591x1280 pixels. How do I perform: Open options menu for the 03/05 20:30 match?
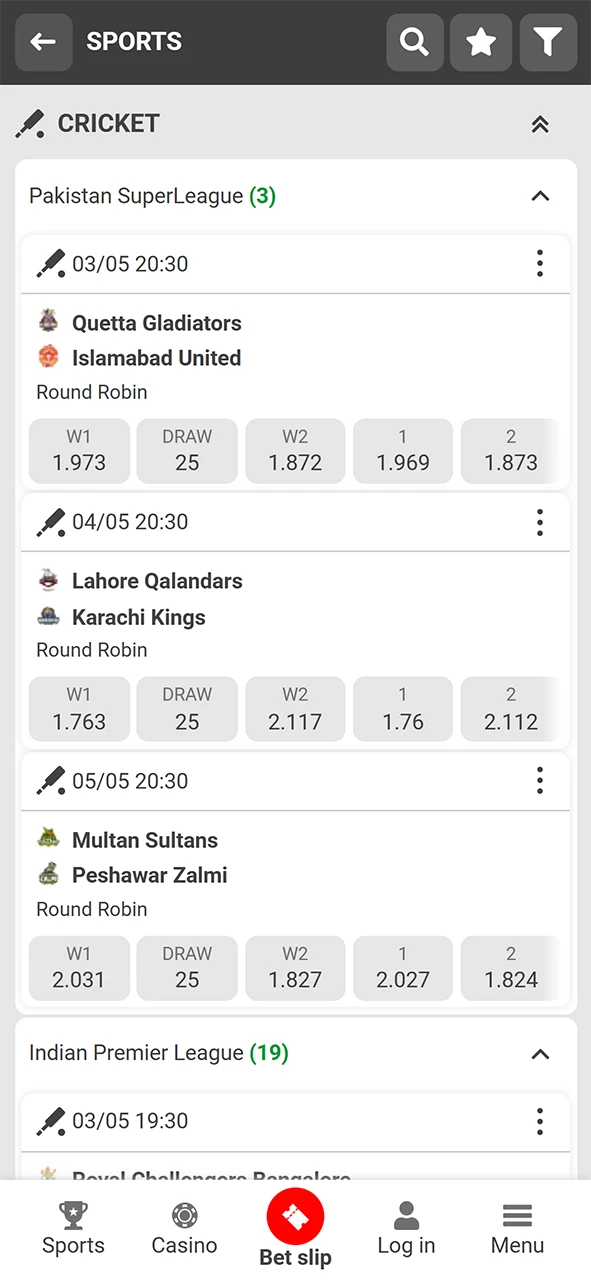(x=540, y=263)
